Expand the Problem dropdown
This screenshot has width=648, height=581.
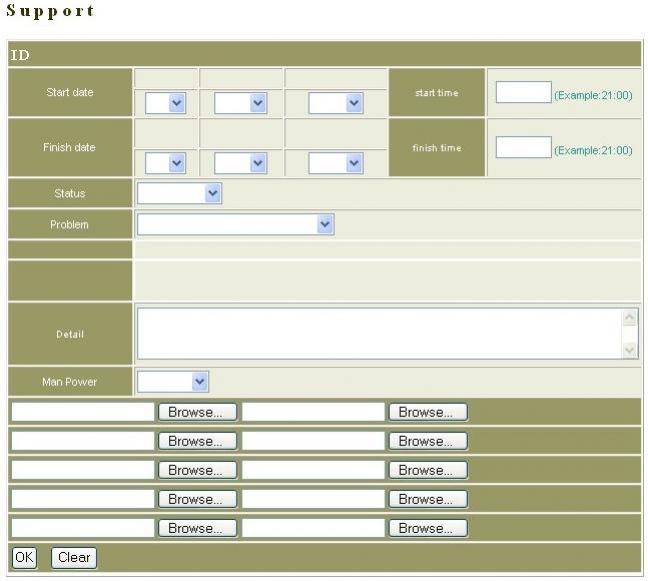point(236,224)
